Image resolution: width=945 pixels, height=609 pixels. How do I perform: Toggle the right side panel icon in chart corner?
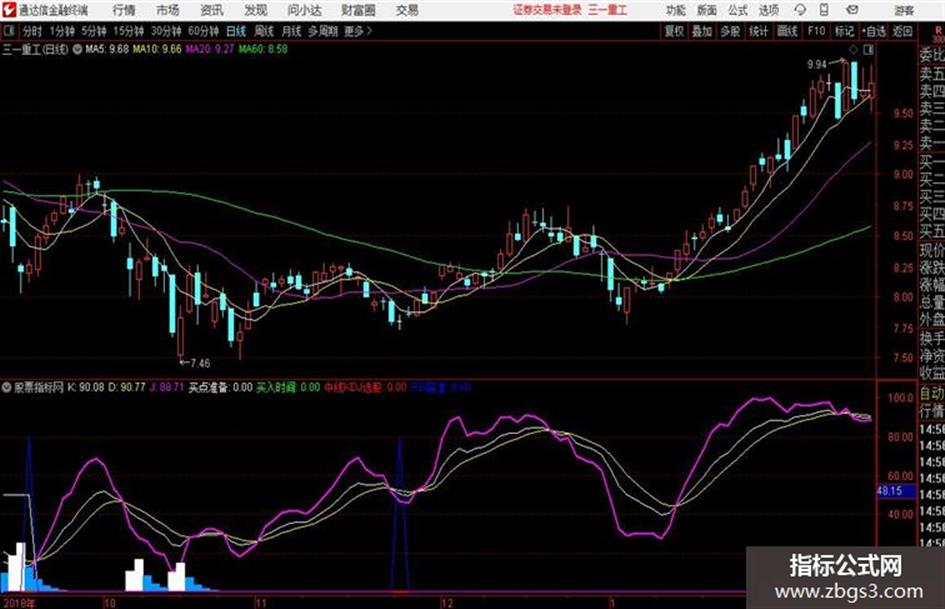[868, 49]
